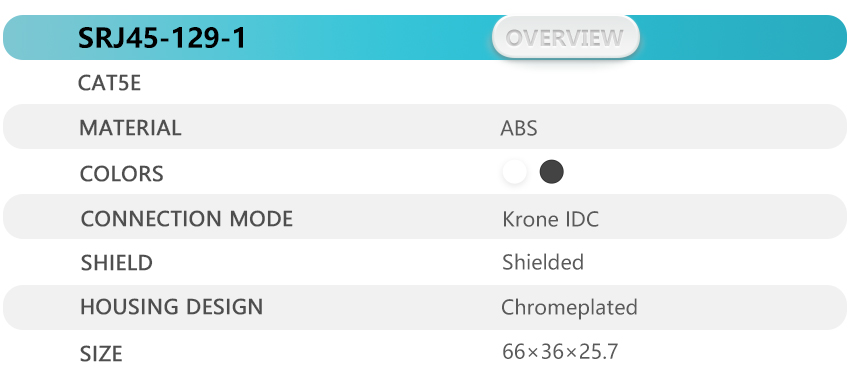
Task: Click the CONNECTION MODE label
Action: 187,219
